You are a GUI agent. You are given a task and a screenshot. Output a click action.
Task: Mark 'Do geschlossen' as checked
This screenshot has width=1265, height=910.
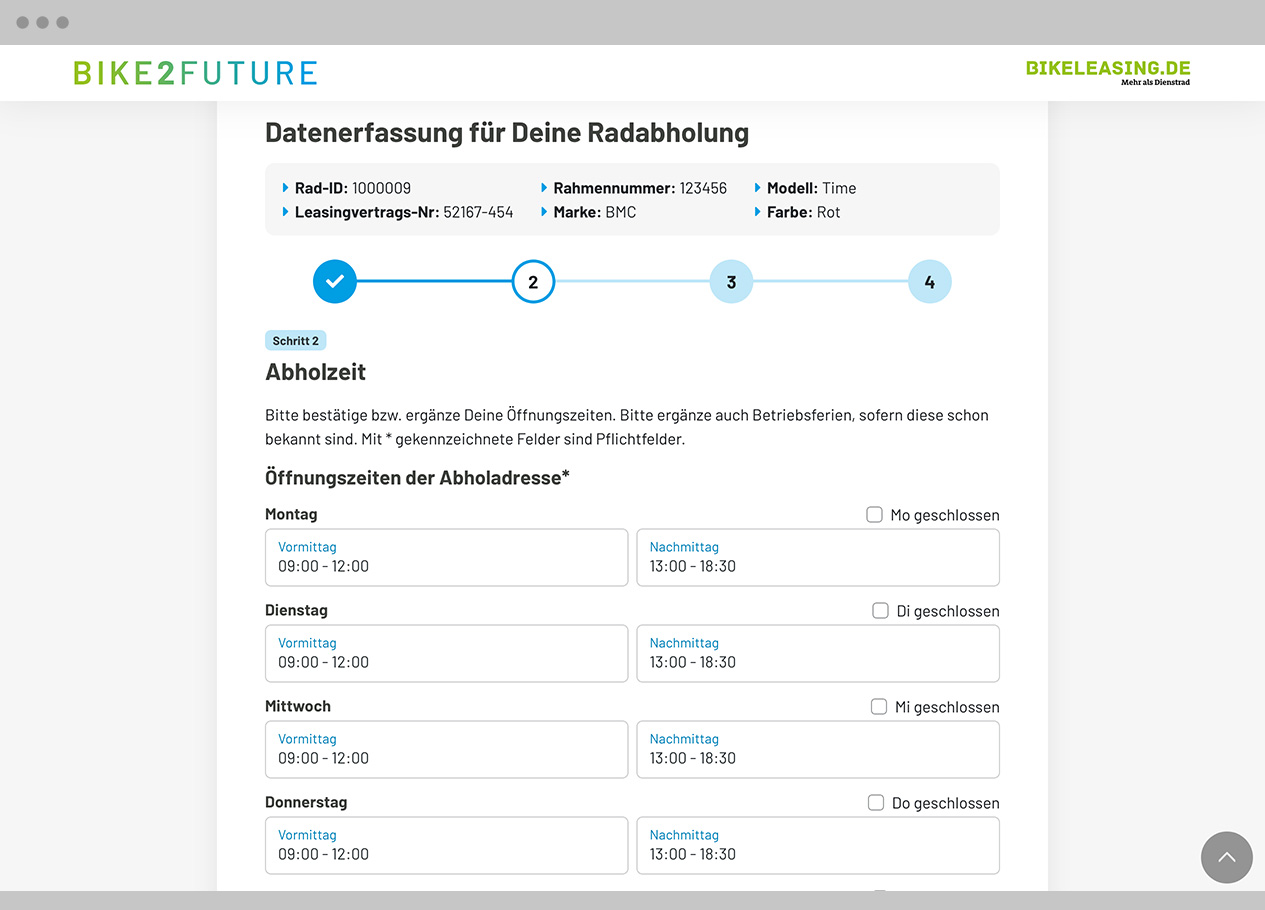(876, 803)
